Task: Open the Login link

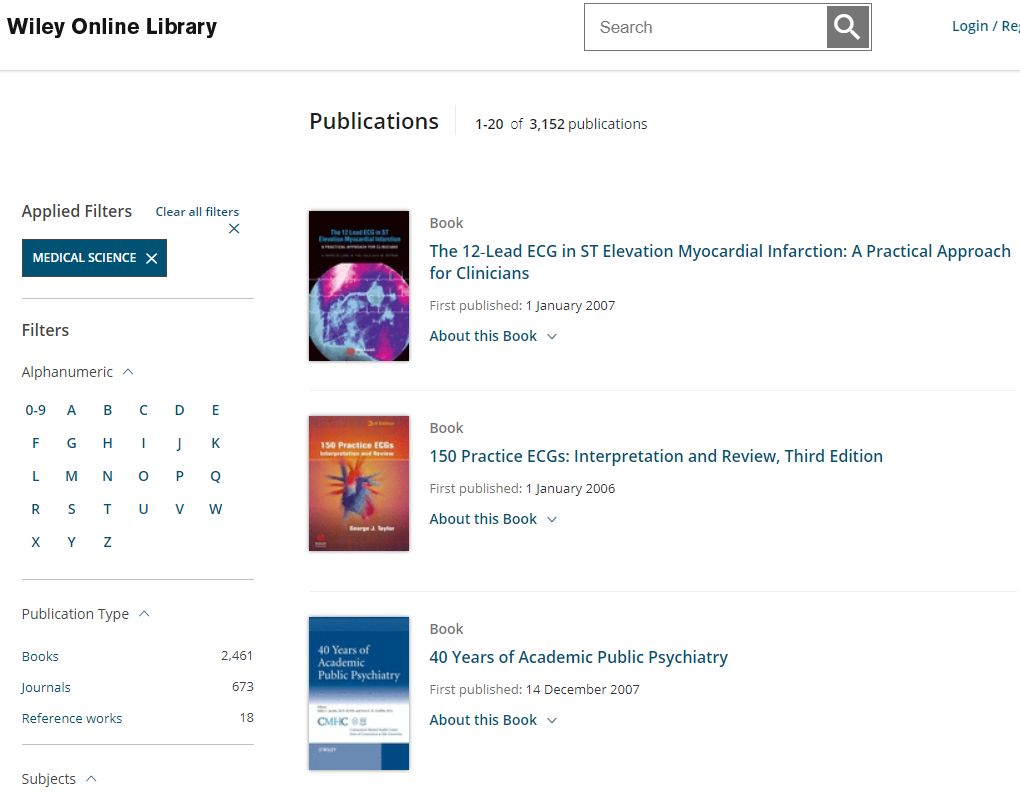Action: [969, 26]
